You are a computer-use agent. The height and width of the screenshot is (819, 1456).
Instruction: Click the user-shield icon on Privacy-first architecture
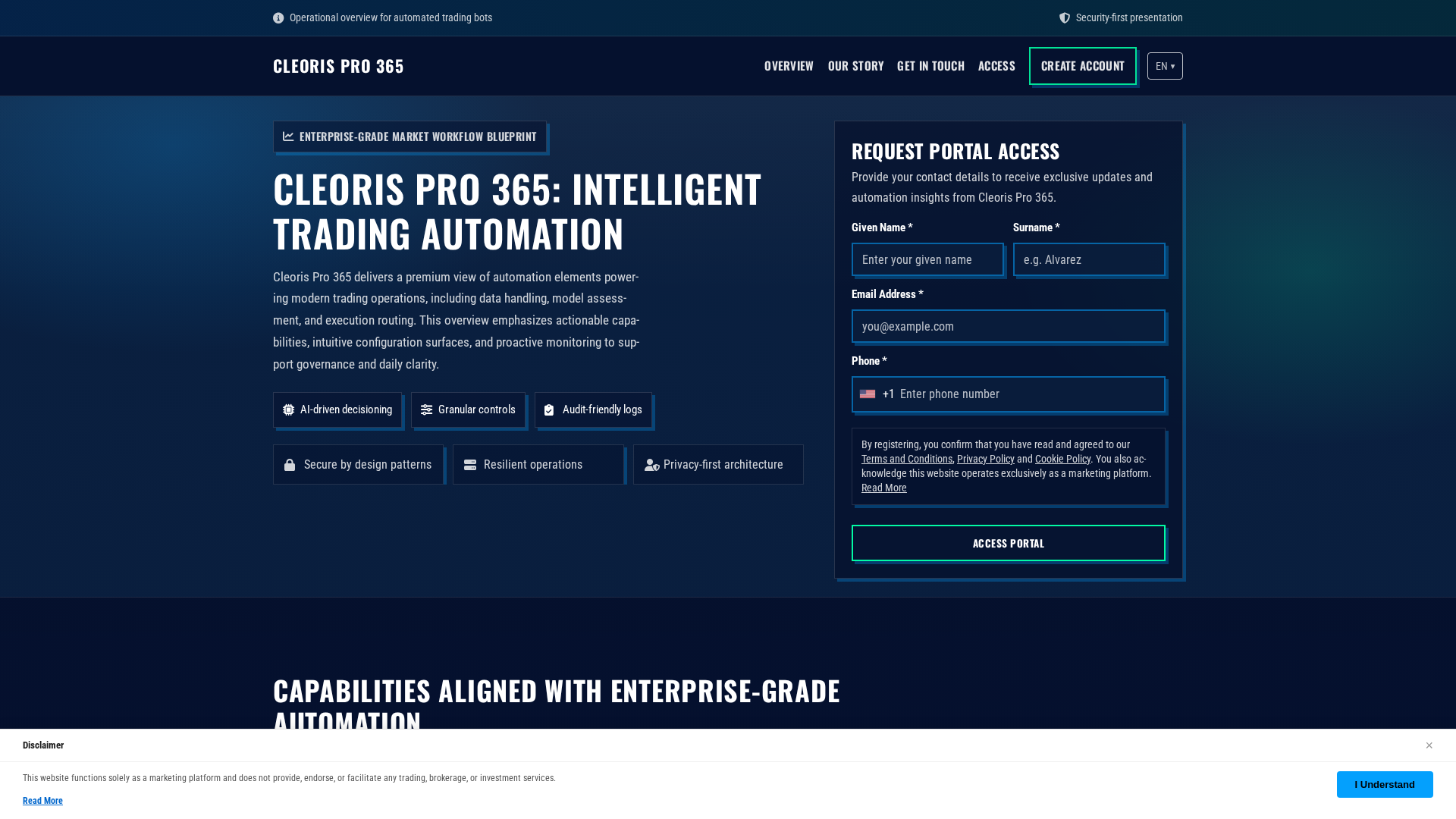pyautogui.click(x=652, y=465)
